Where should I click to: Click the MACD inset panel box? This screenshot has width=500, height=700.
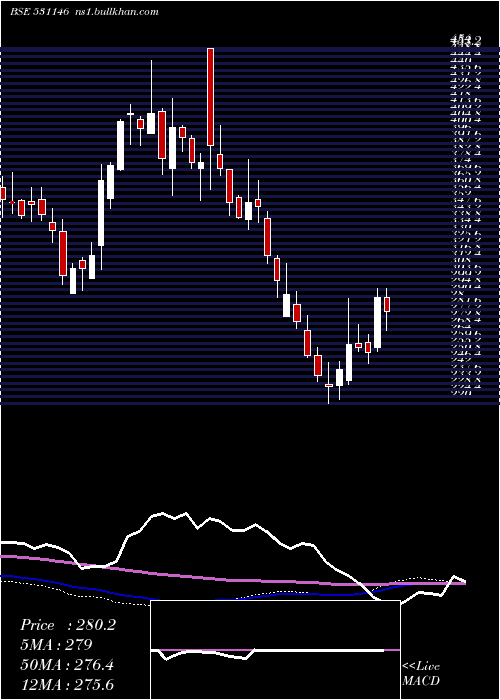pyautogui.click(x=275, y=650)
